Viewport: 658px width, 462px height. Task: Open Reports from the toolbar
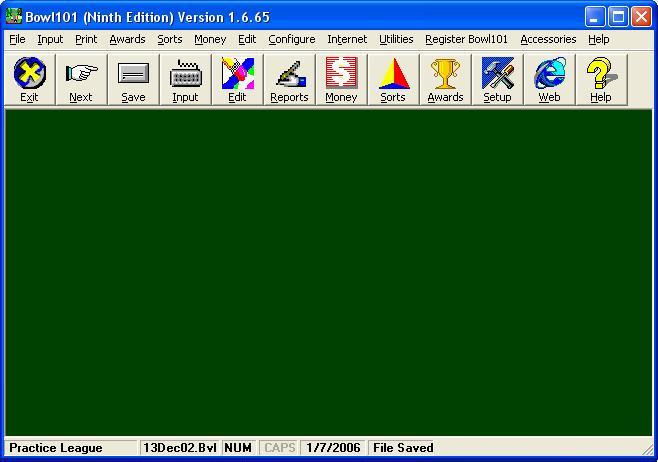(289, 79)
